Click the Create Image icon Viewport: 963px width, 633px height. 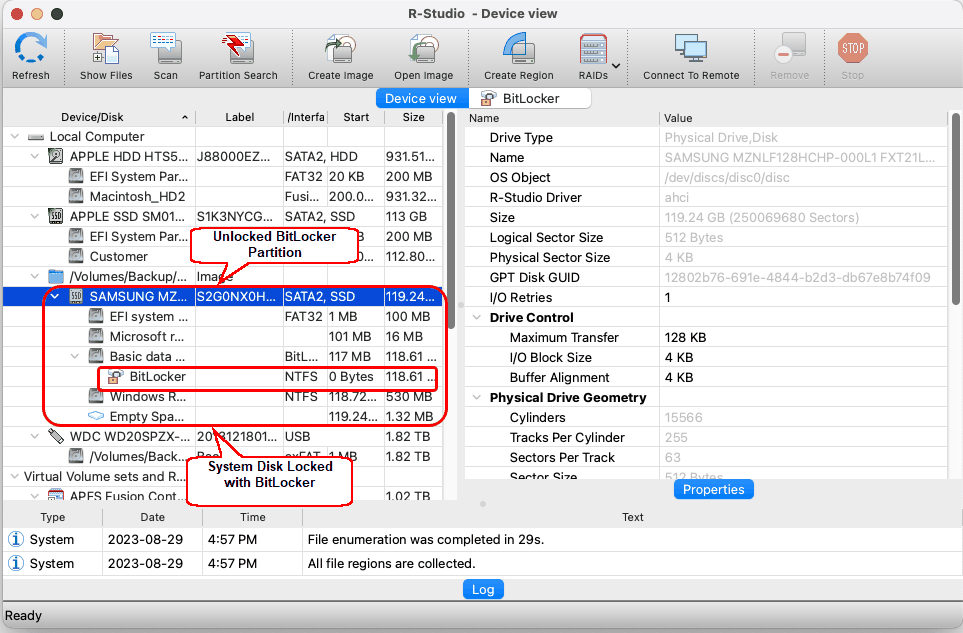pos(340,49)
